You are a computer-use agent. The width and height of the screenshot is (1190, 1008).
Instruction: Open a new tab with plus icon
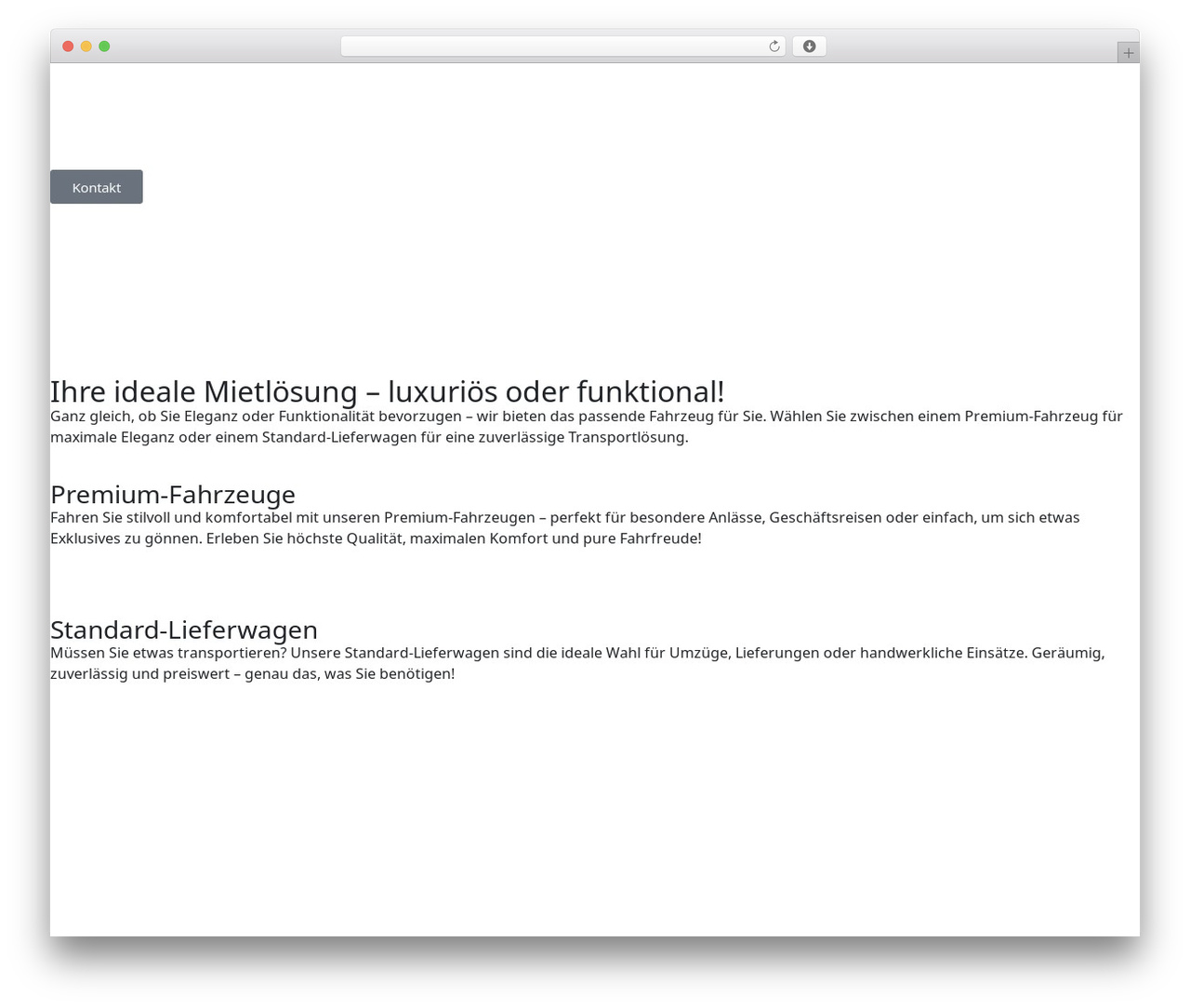(1128, 53)
